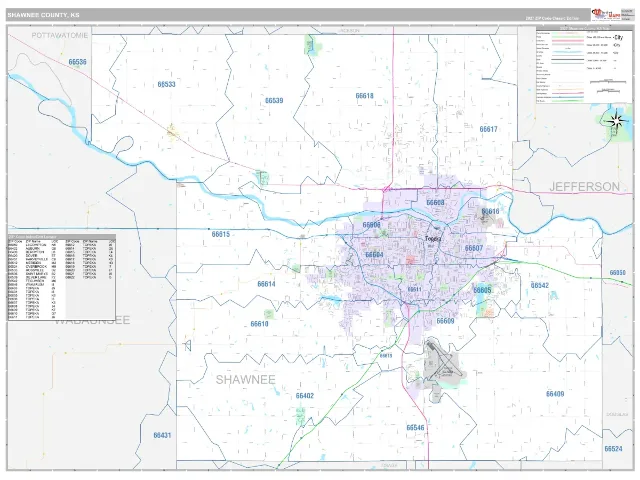640x480 pixels.
Task: Select ZIP code label 66533
Action: coord(167,84)
